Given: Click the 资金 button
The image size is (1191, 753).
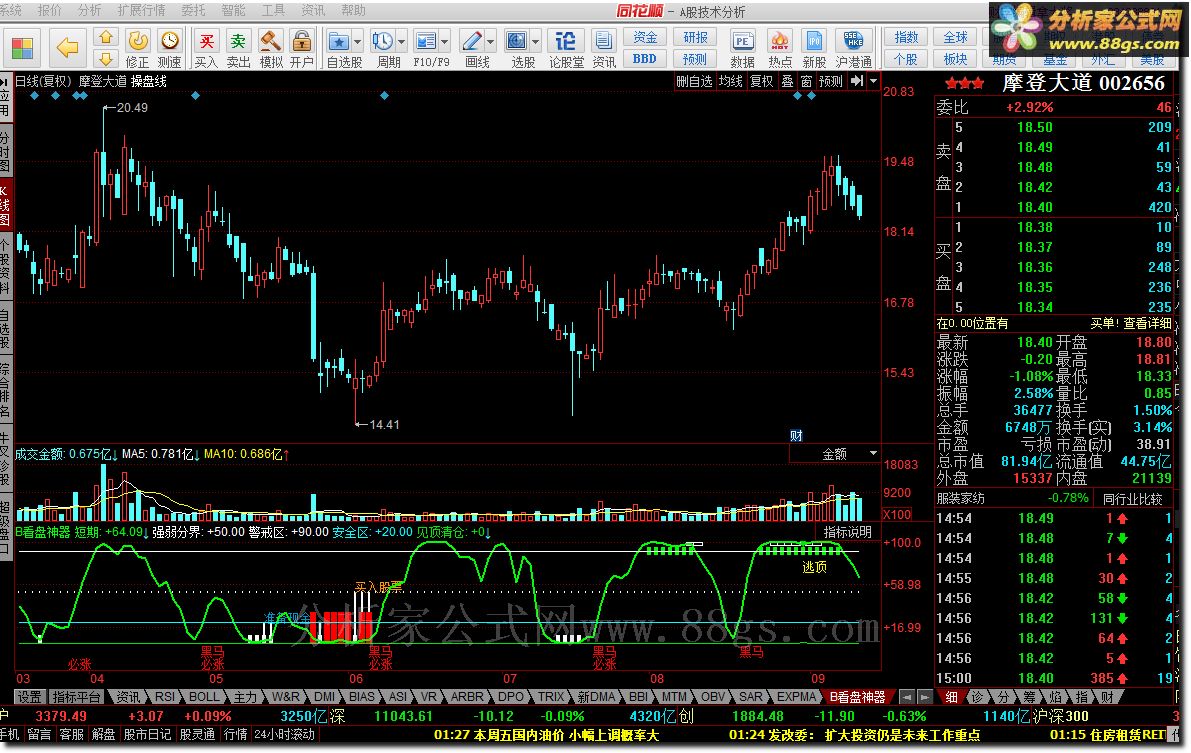Looking at the screenshot, I should tap(645, 37).
